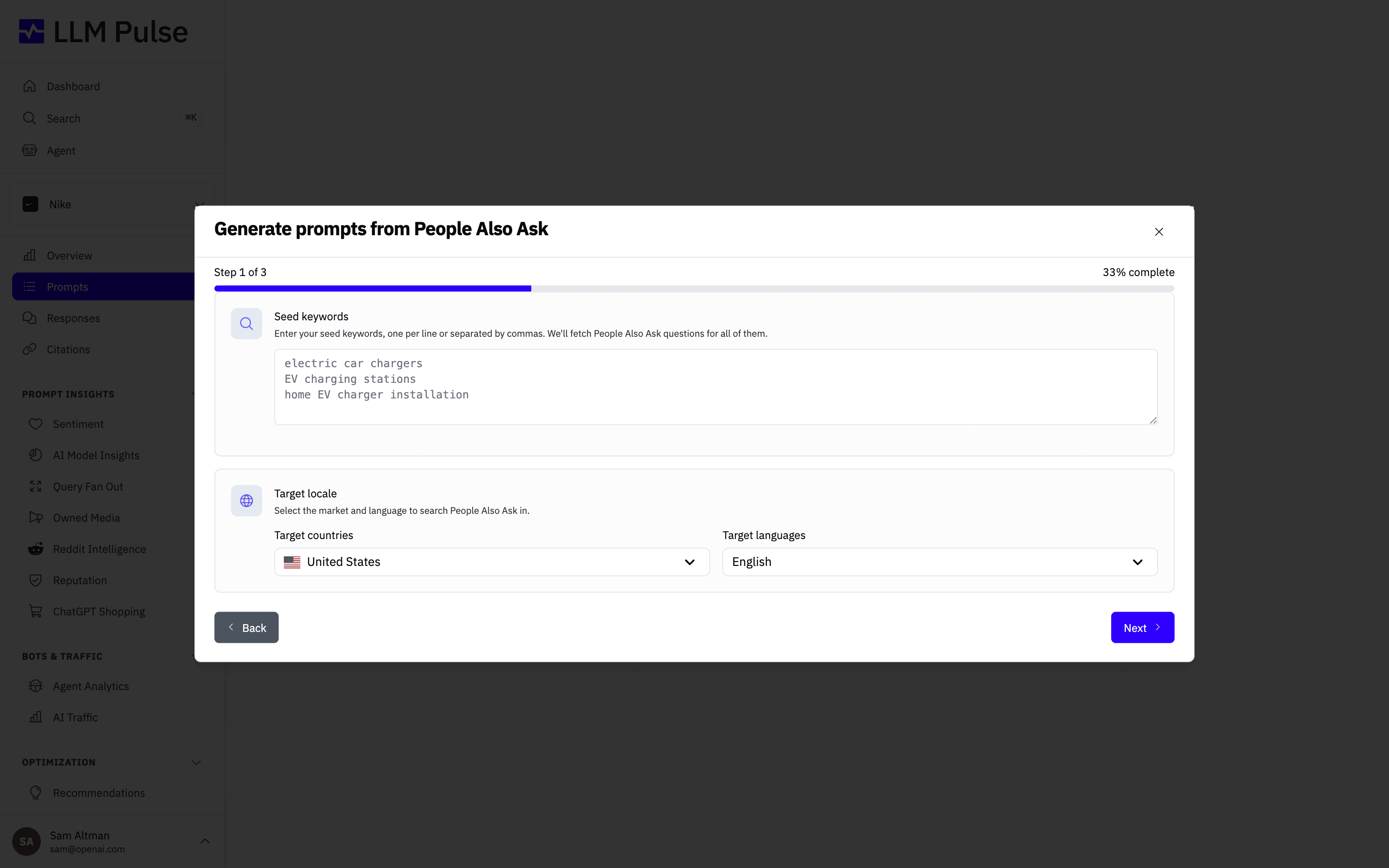Select the Prompts sidebar item

[103, 286]
